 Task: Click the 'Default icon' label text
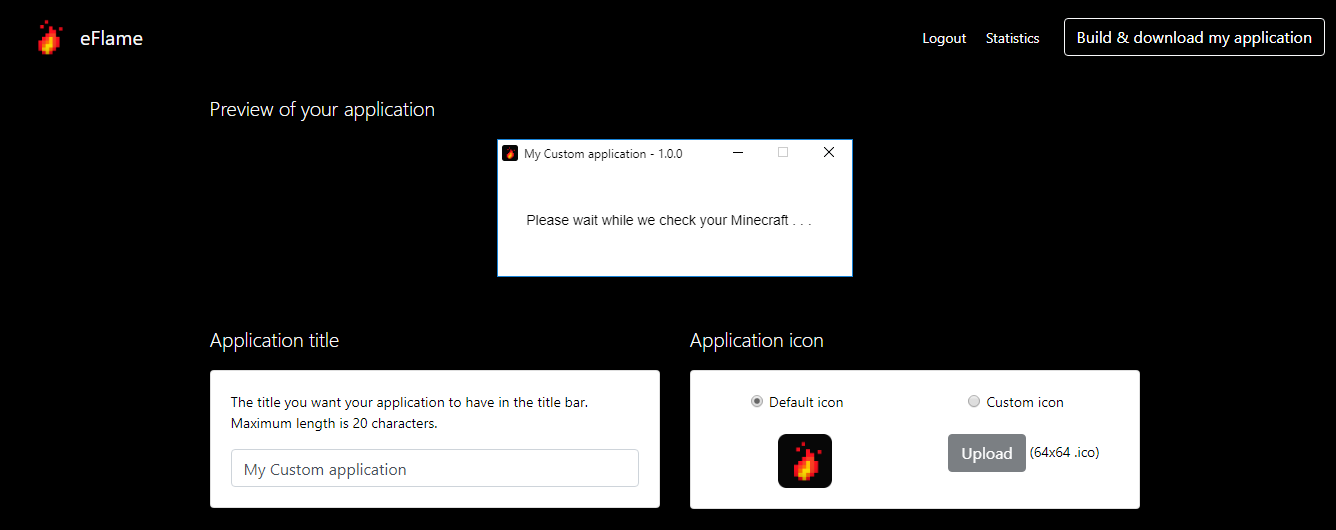pyautogui.click(x=806, y=402)
